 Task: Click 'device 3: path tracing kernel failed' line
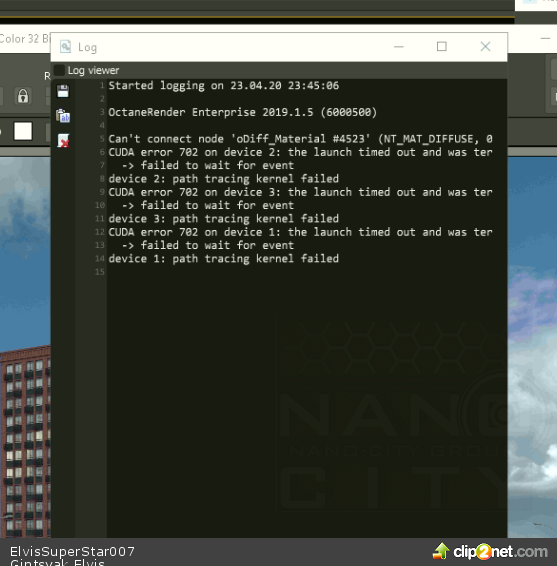tap(224, 219)
